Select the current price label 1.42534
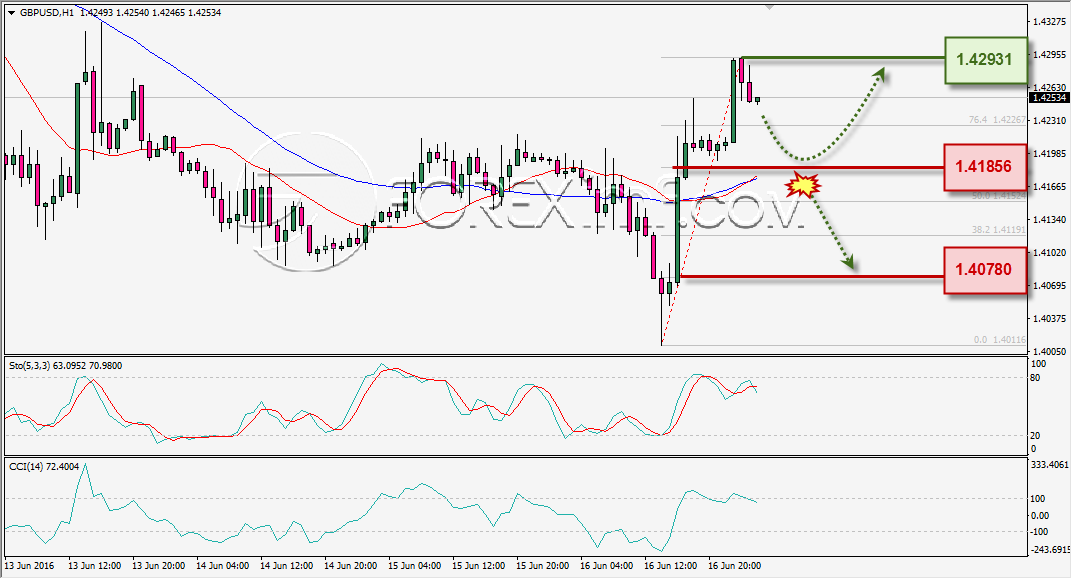Screen dimensions: 1072x579 (1049, 98)
